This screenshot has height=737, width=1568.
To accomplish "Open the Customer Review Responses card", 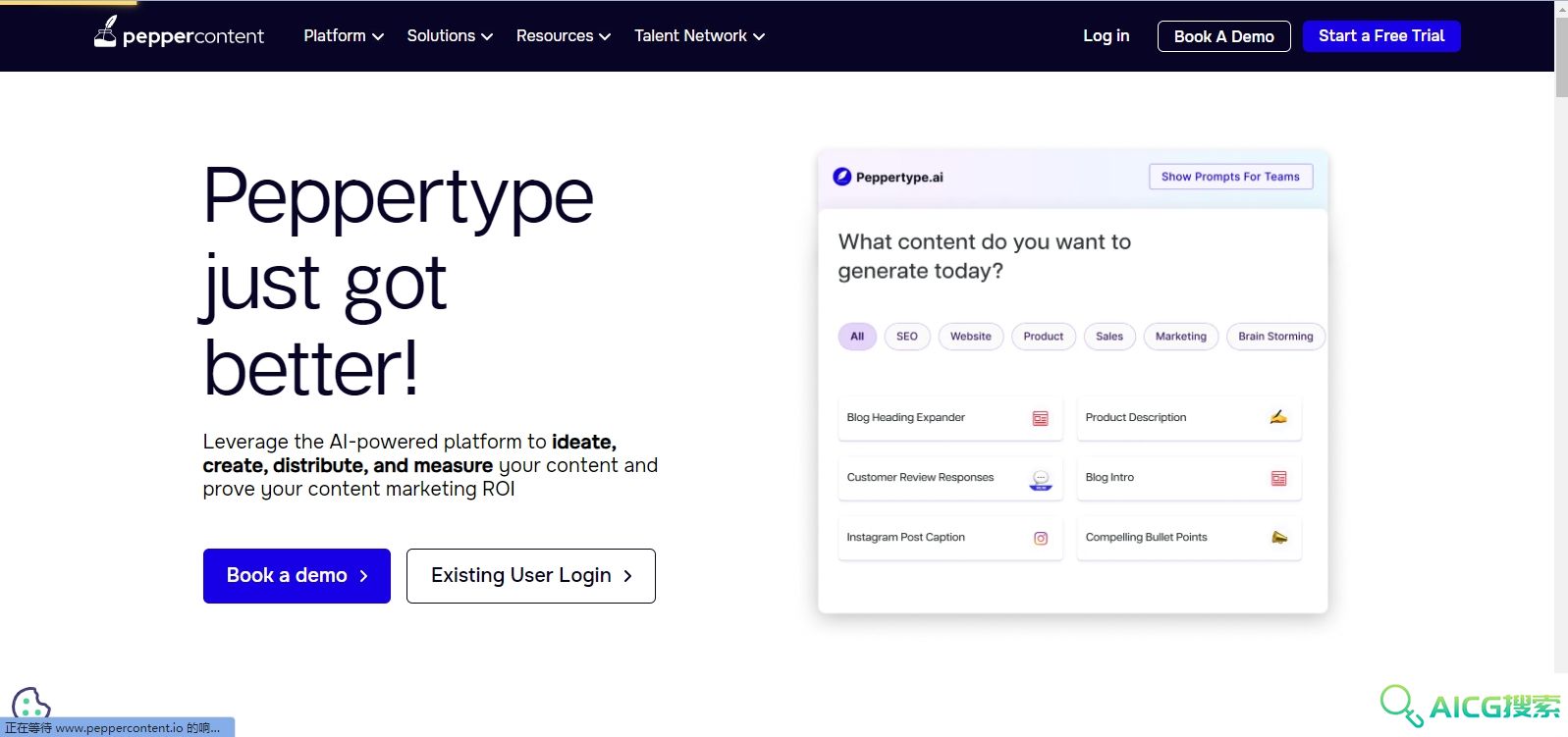I will coord(950,478).
